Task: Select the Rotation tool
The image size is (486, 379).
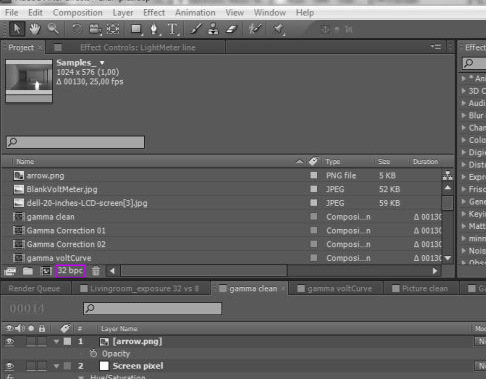Action: pyautogui.click(x=77, y=29)
